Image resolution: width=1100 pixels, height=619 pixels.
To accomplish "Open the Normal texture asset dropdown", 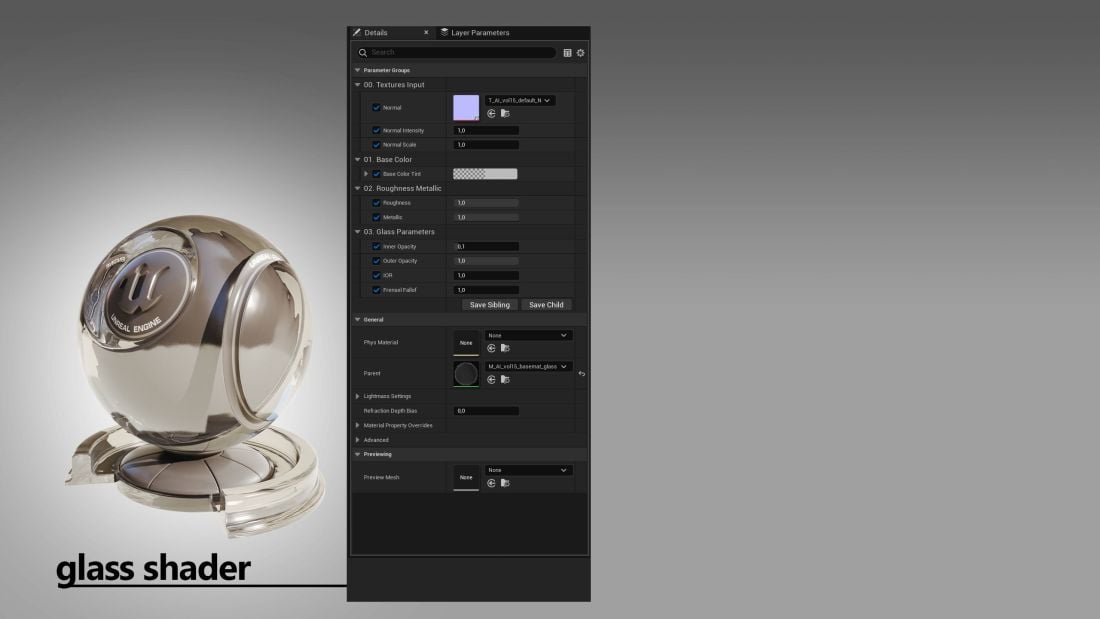I will tap(520, 100).
